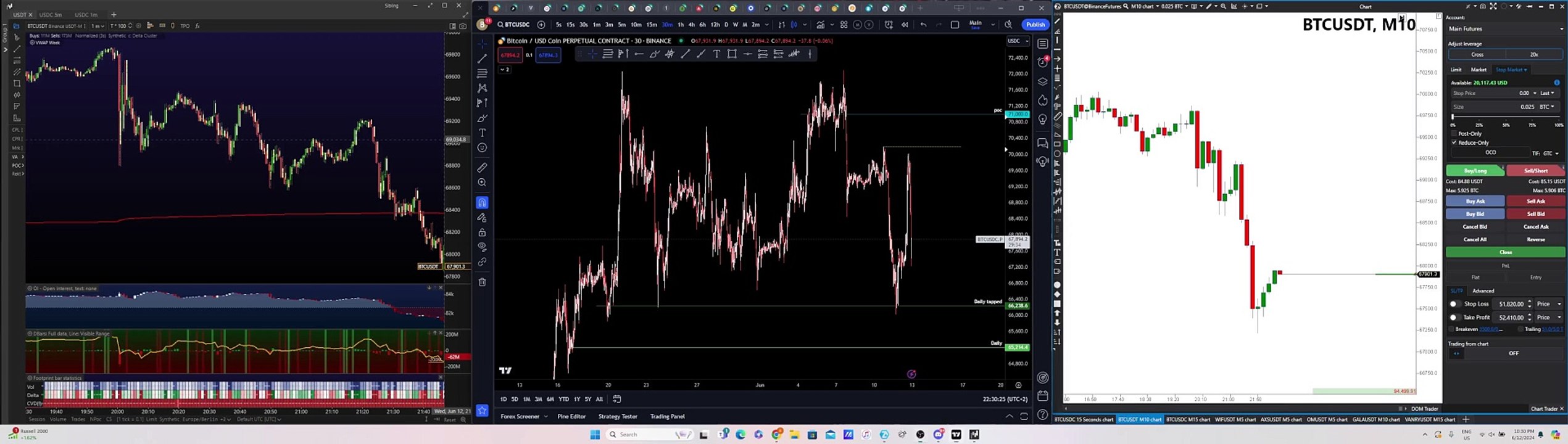Viewport: 1568px width, 444px height.
Task: Select the 4h timeframe in TradingView
Action: pyautogui.click(x=691, y=25)
